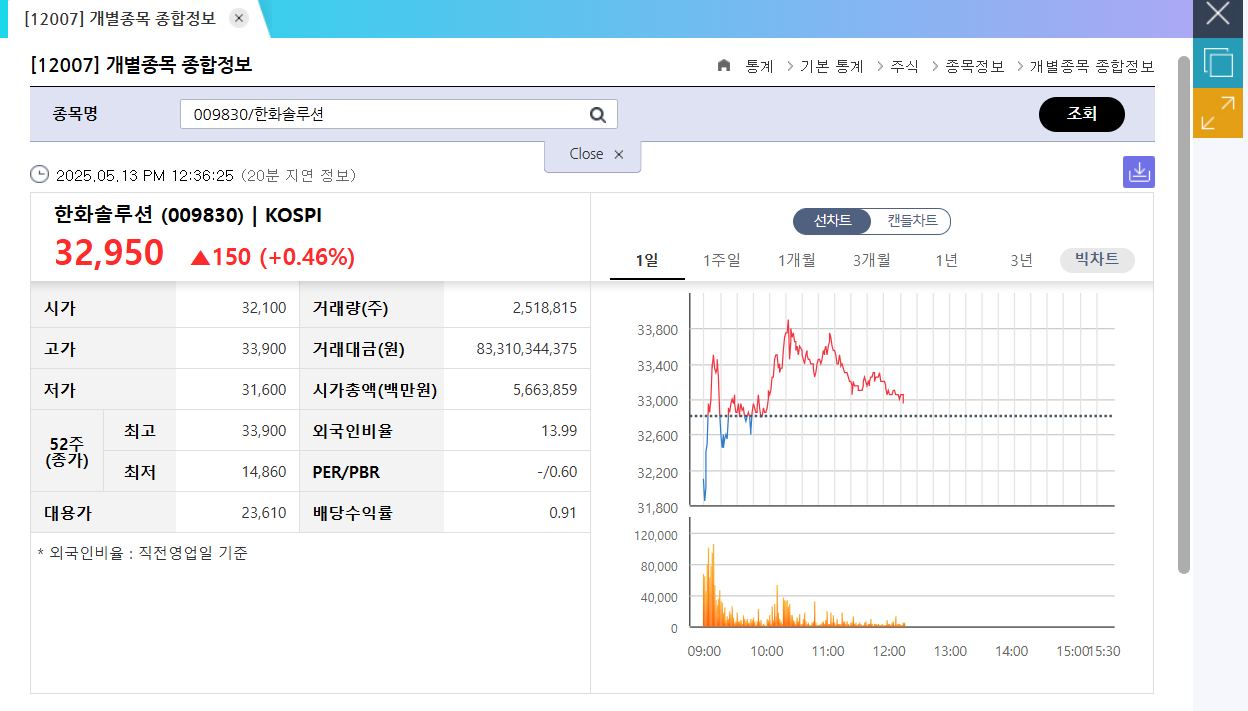Select 선차트 chart display mode
Viewport: 1248px width, 711px height.
[x=832, y=221]
